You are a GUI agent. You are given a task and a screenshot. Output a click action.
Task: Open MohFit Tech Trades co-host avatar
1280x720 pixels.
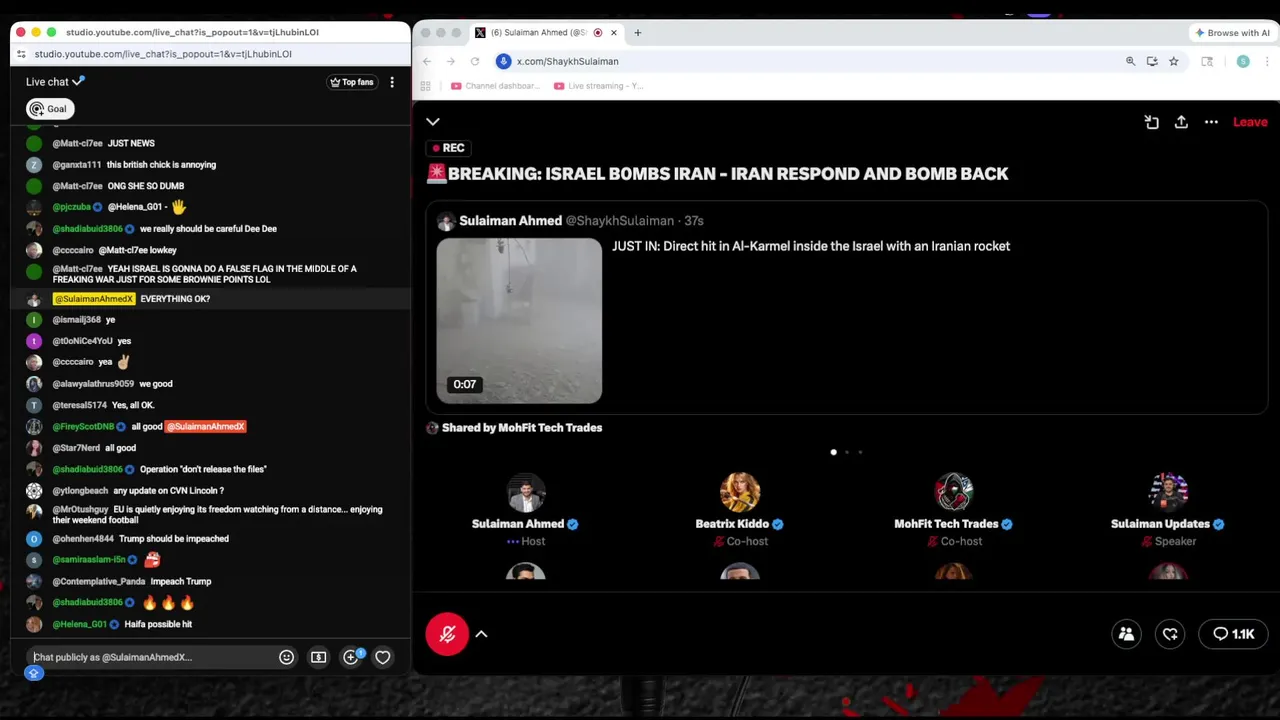(953, 492)
